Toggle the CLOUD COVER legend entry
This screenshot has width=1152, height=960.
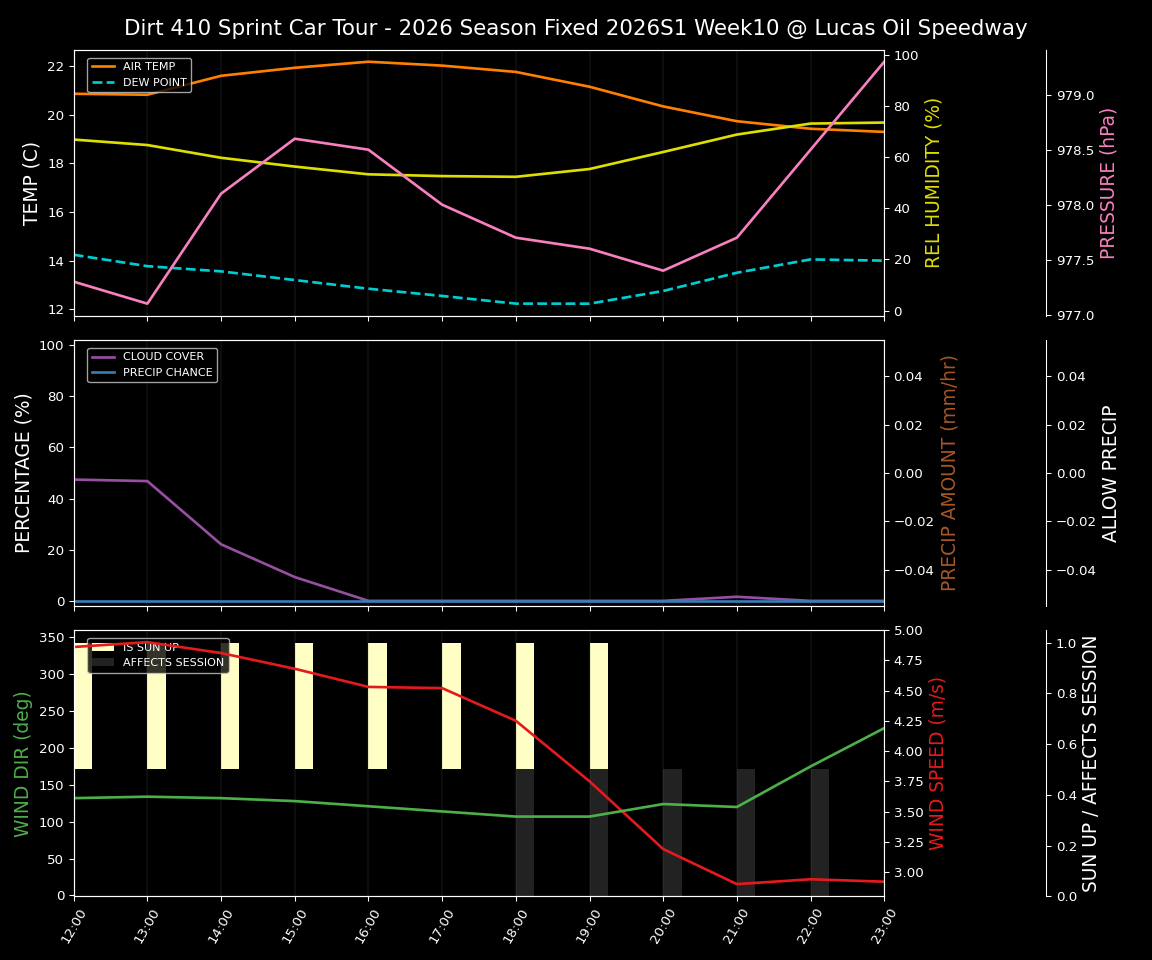pyautogui.click(x=162, y=356)
